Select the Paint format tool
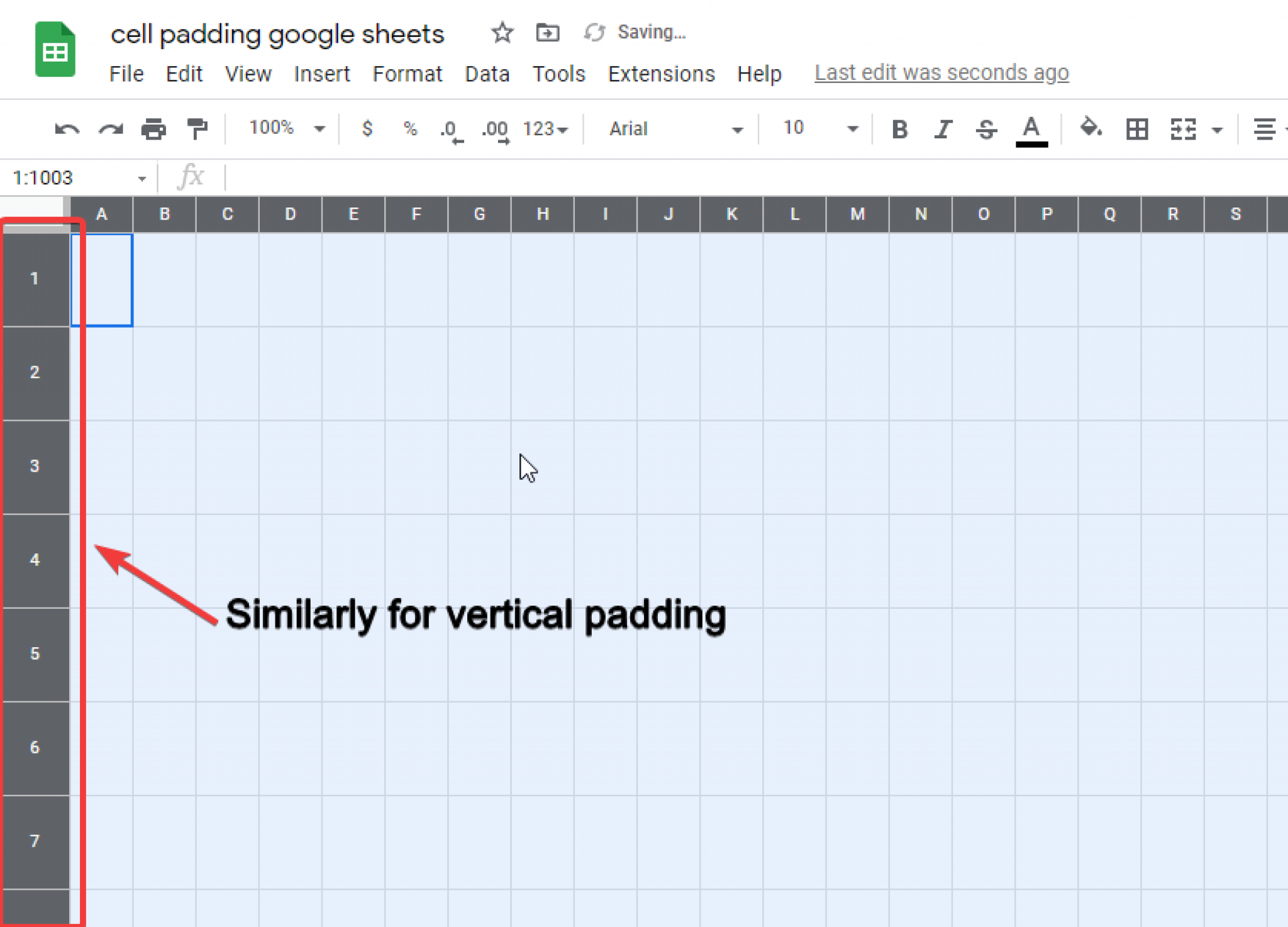This screenshot has width=1288, height=927. (197, 129)
